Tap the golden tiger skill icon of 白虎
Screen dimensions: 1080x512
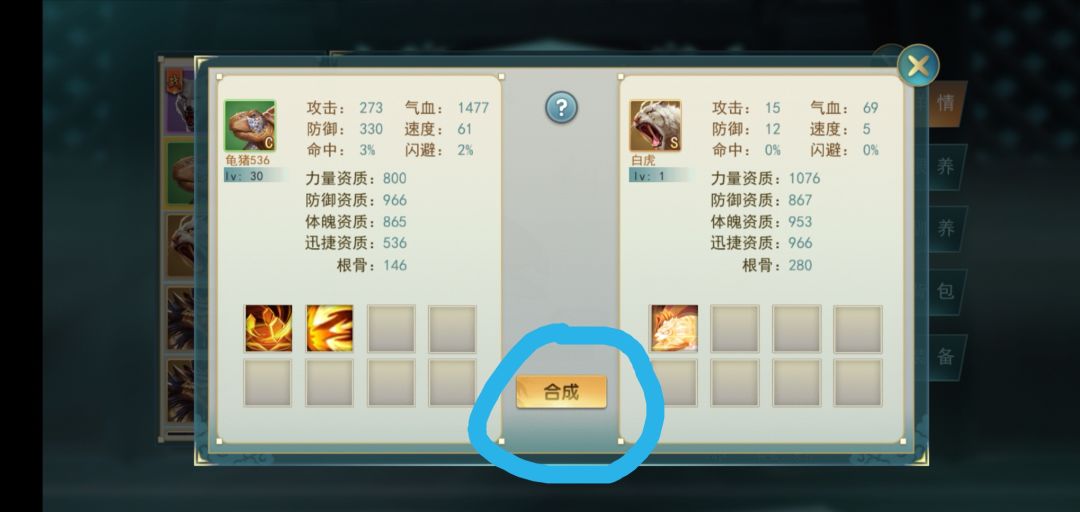674,329
